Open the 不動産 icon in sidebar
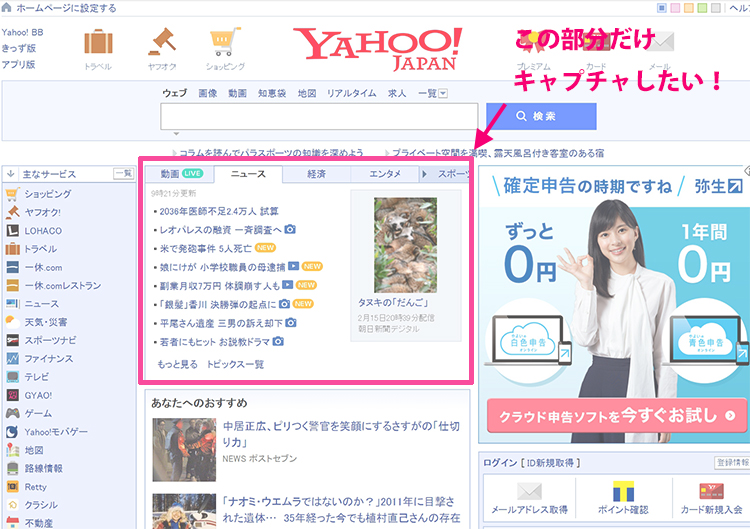750x529 pixels. pyautogui.click(x=12, y=522)
